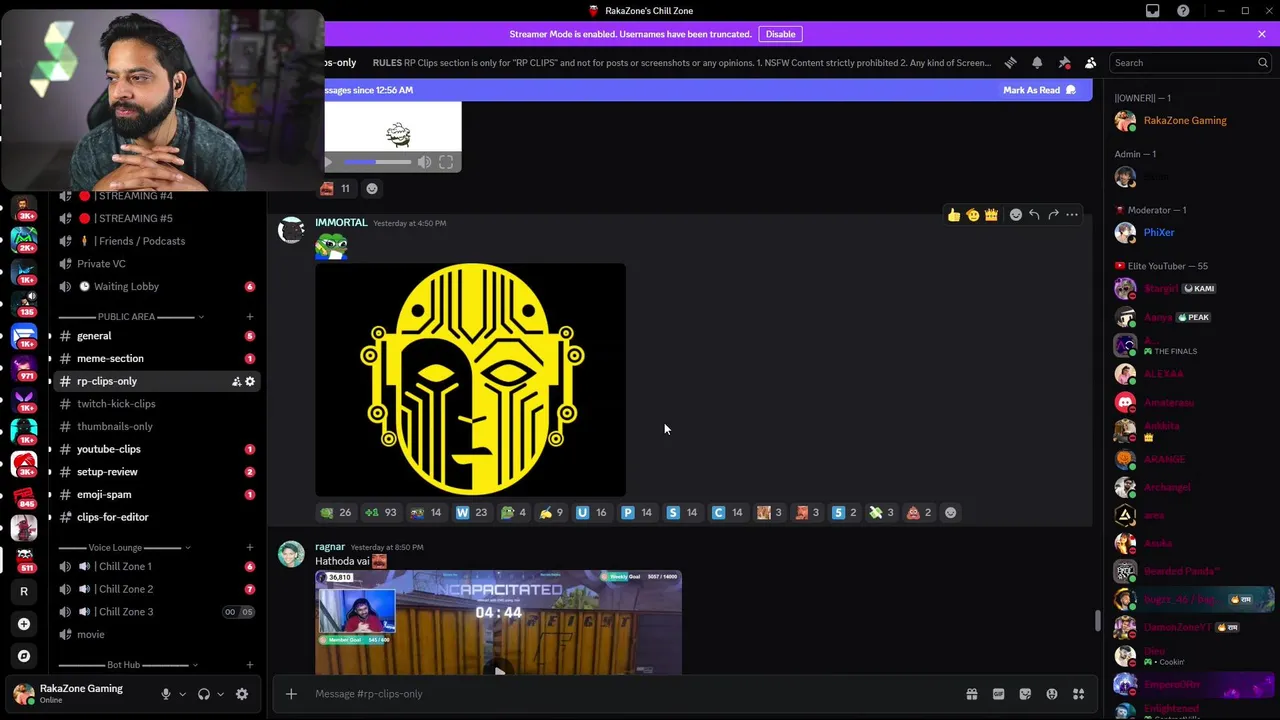Add thumbs up quick reaction to message
This screenshot has width=1280, height=720.
954,215
